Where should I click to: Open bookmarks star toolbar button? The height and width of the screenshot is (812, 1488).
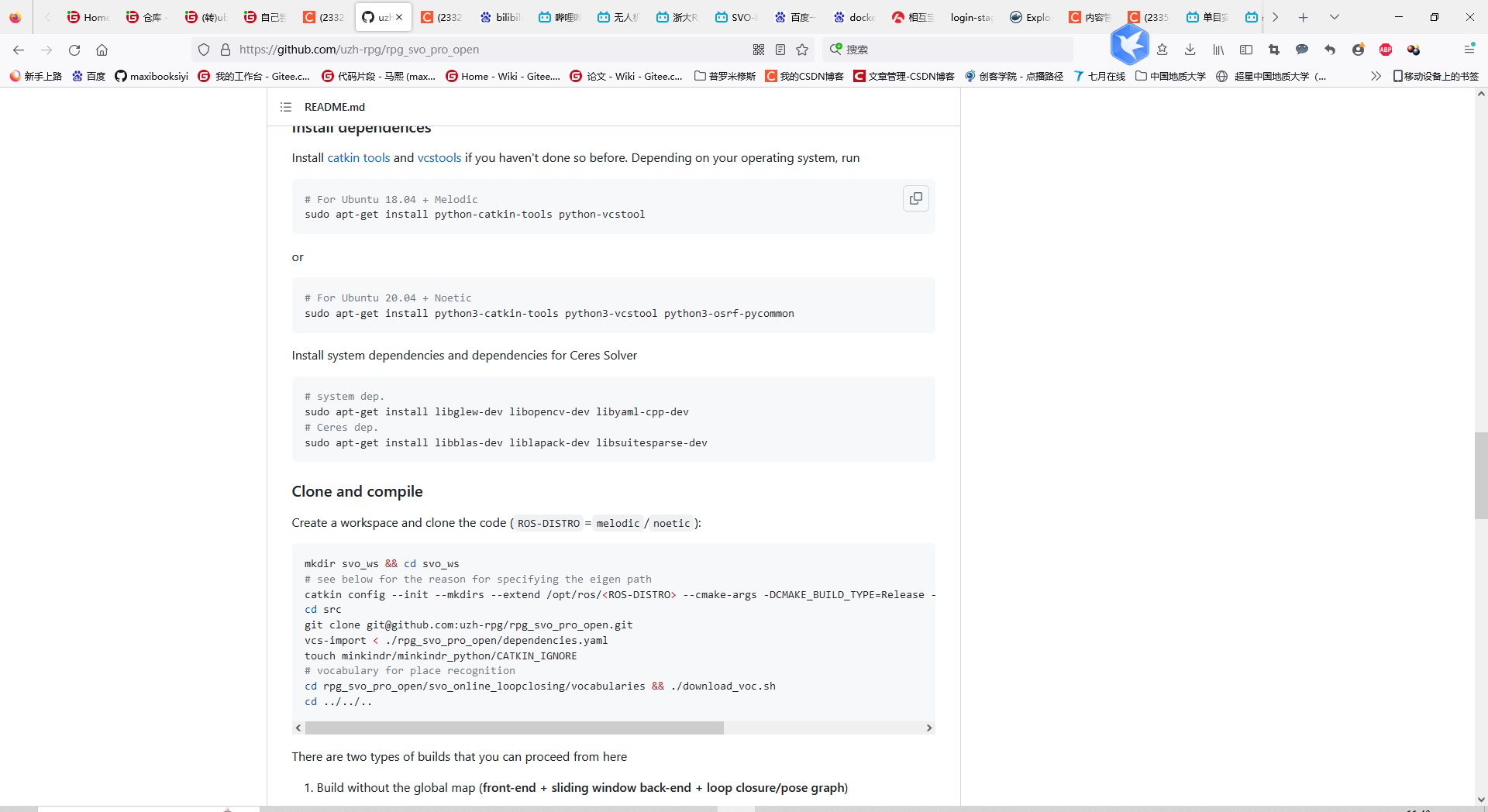tap(1162, 50)
